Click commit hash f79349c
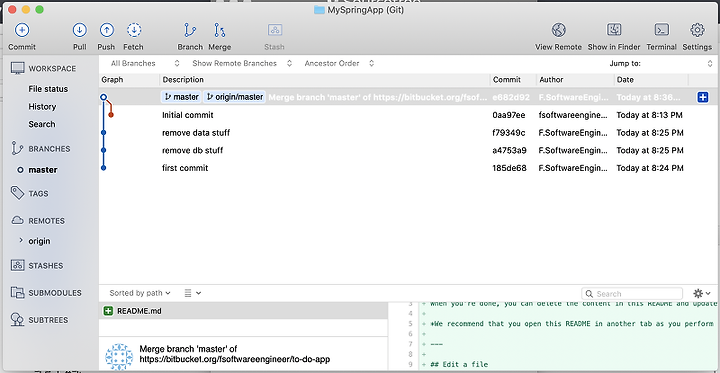The height and width of the screenshot is (373, 720). [x=509, y=133]
